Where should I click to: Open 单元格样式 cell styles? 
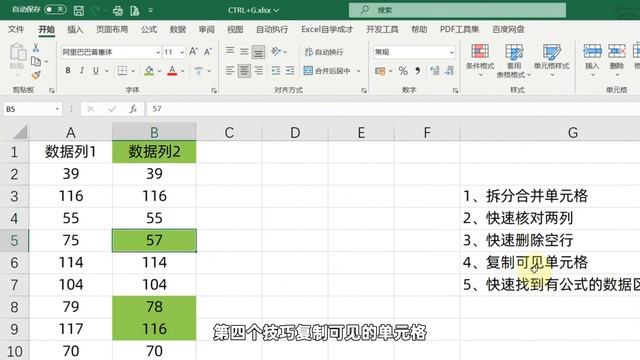[551, 60]
